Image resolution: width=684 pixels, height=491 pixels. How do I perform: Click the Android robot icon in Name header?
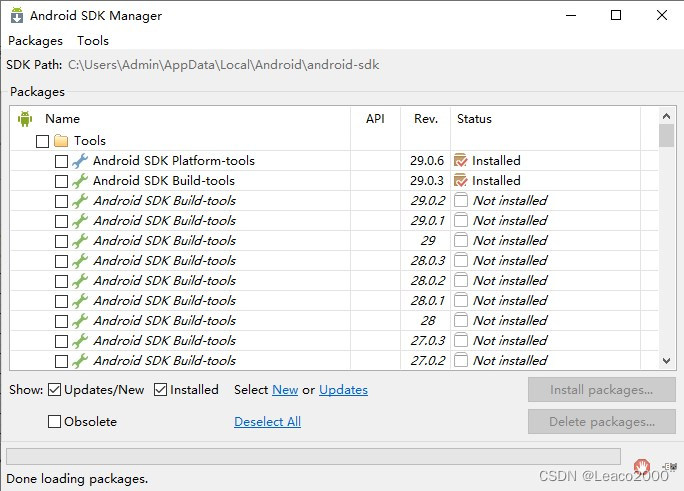[x=25, y=119]
